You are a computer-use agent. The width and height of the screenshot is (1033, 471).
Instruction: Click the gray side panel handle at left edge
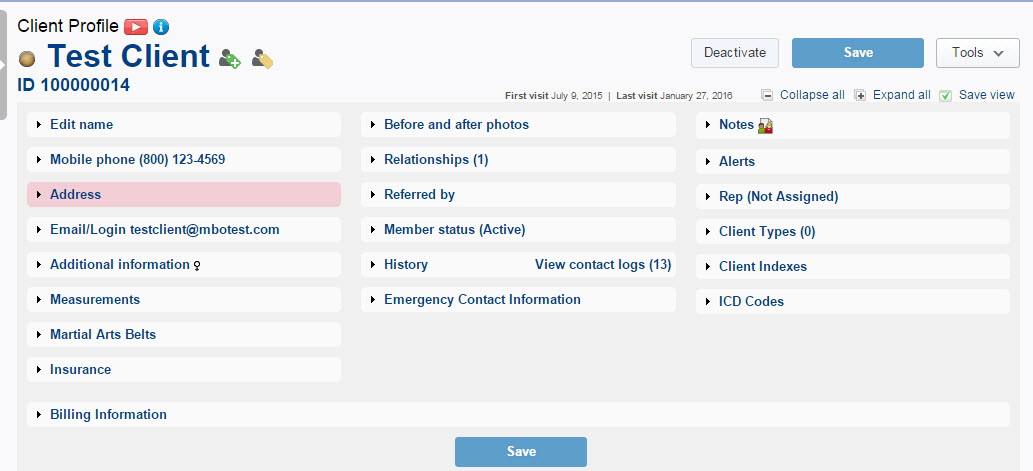tap(3, 66)
